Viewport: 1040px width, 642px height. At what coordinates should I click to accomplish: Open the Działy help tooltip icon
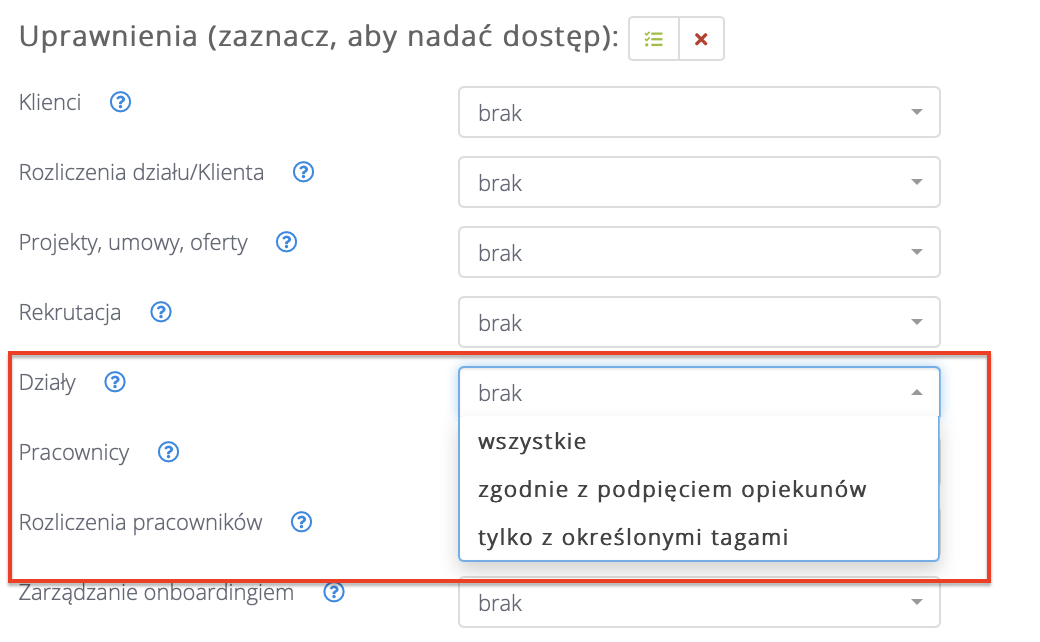[115, 382]
